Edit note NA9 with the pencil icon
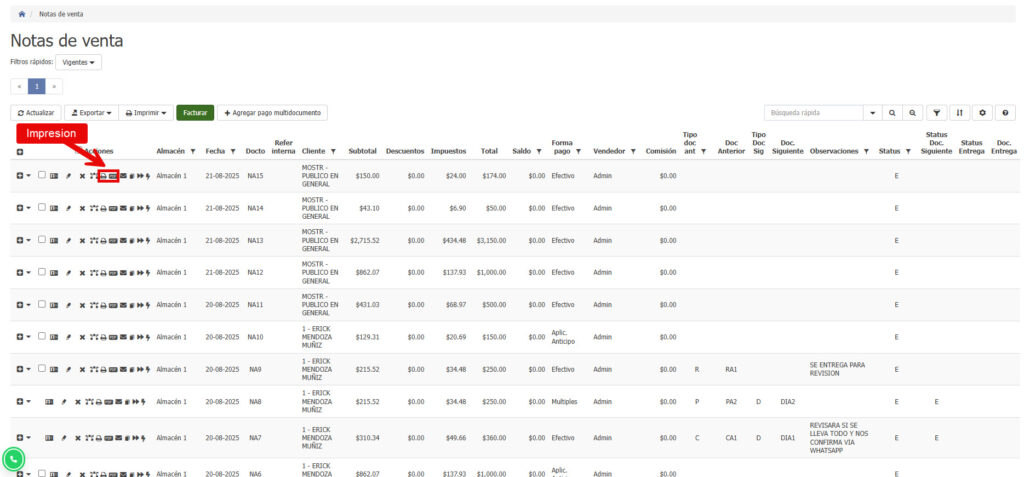Screen dimensions: 1024x477 click(69, 369)
